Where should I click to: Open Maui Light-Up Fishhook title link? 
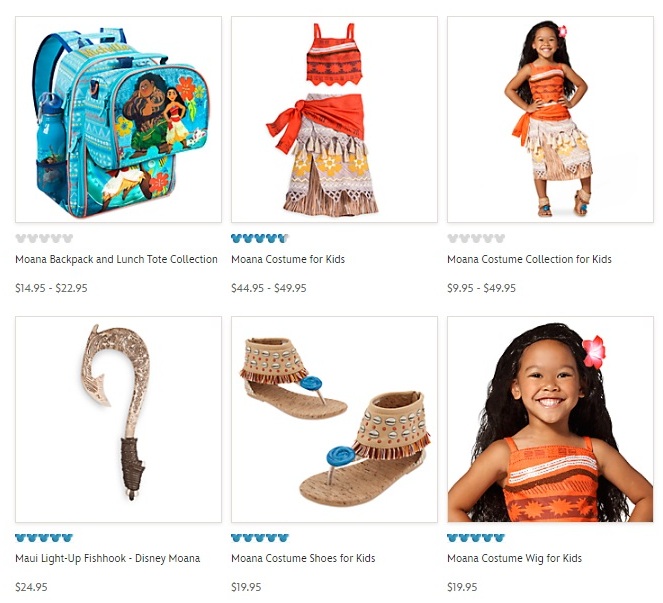(107, 559)
